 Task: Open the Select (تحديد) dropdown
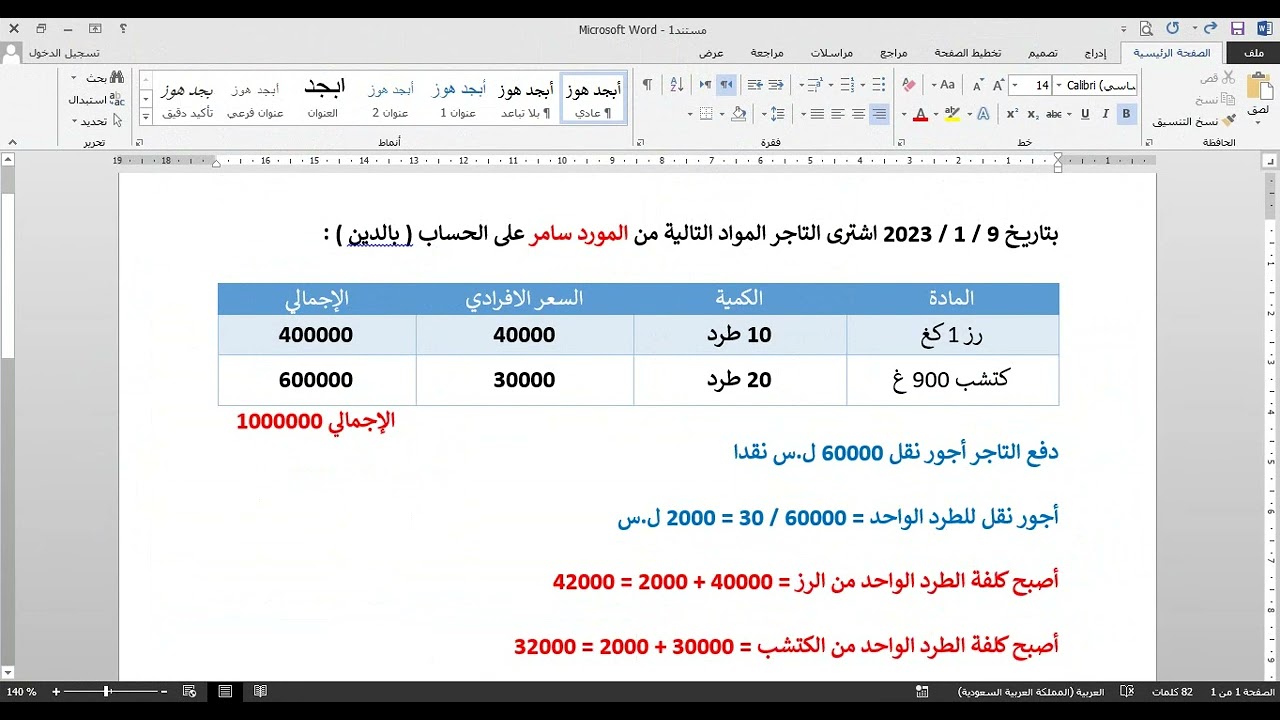tap(95, 121)
